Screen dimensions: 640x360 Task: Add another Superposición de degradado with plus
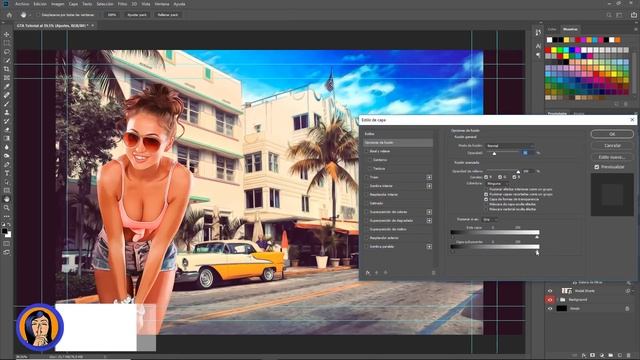(429, 220)
